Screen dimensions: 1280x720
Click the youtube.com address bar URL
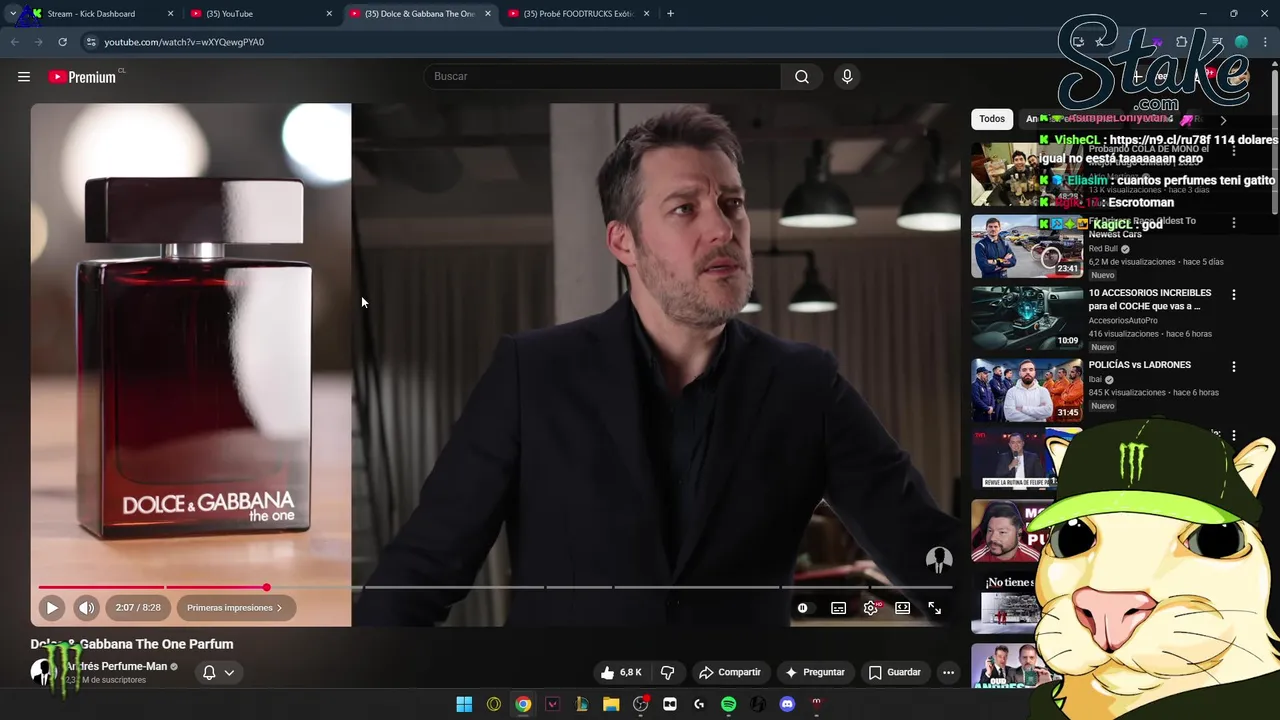[184, 42]
